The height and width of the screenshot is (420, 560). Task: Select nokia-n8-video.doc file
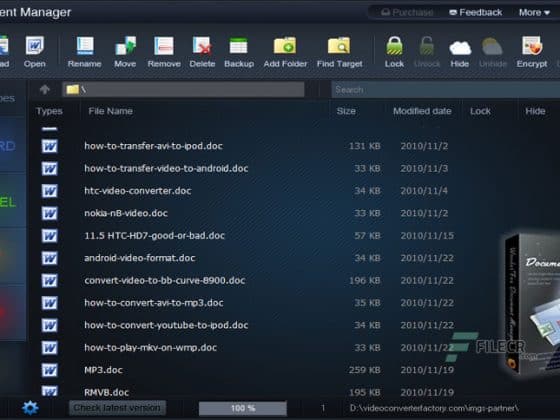pyautogui.click(x=126, y=213)
